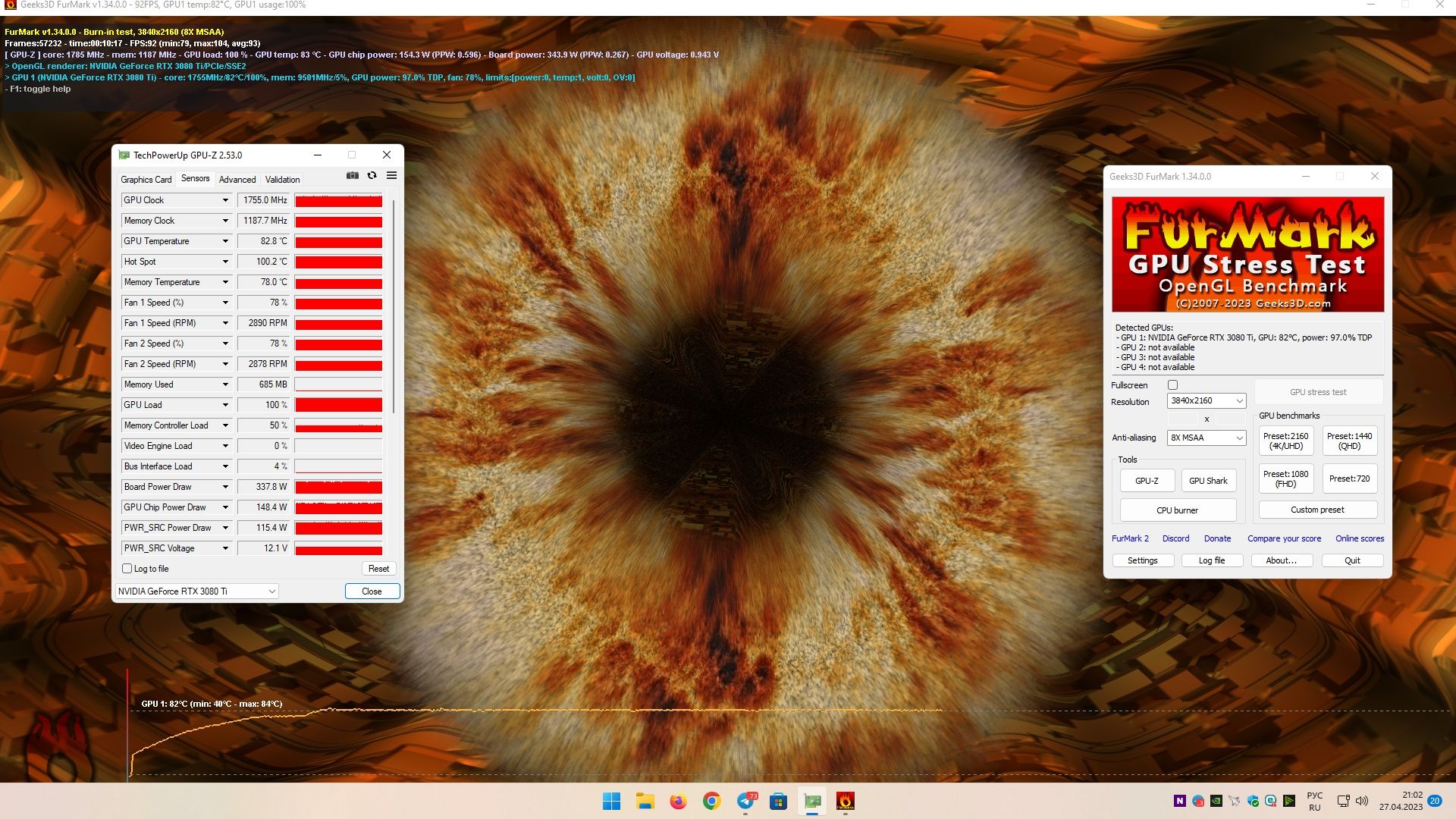Click the Reset button in GPU-Z
Image resolution: width=1456 pixels, height=819 pixels.
pyautogui.click(x=378, y=569)
